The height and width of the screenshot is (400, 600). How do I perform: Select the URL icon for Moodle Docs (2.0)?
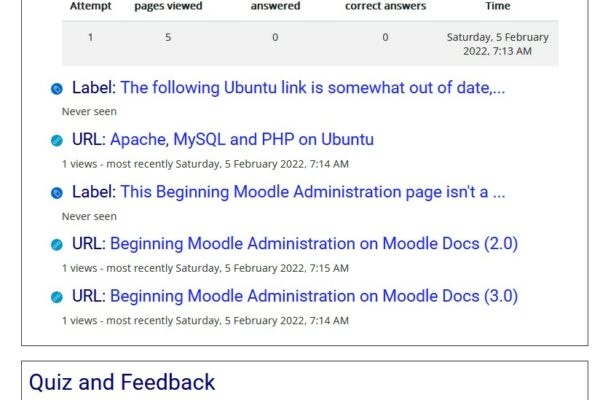click(57, 244)
